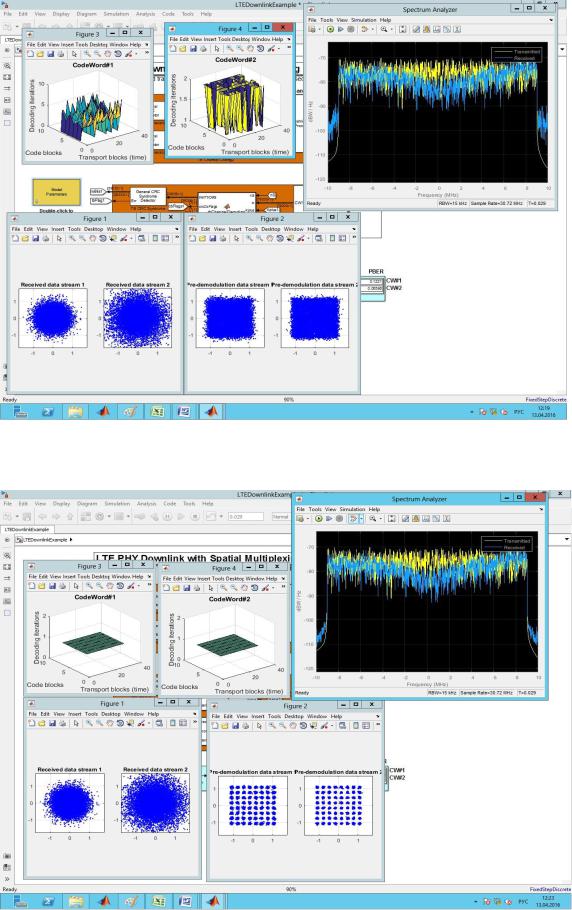This screenshot has width=572, height=910.
Task: Scale axes limits icon, Spectrum Analyzer (12:19 screenshot)
Action: (403, 28)
